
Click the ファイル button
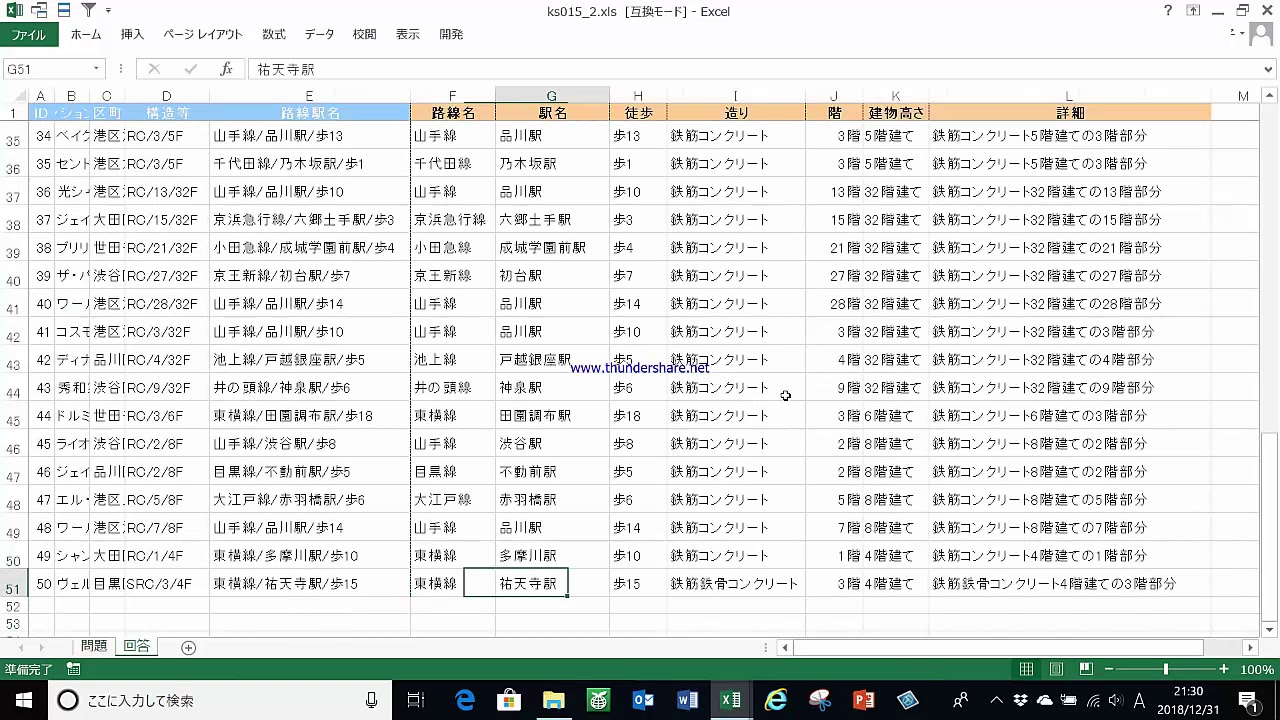[29, 34]
